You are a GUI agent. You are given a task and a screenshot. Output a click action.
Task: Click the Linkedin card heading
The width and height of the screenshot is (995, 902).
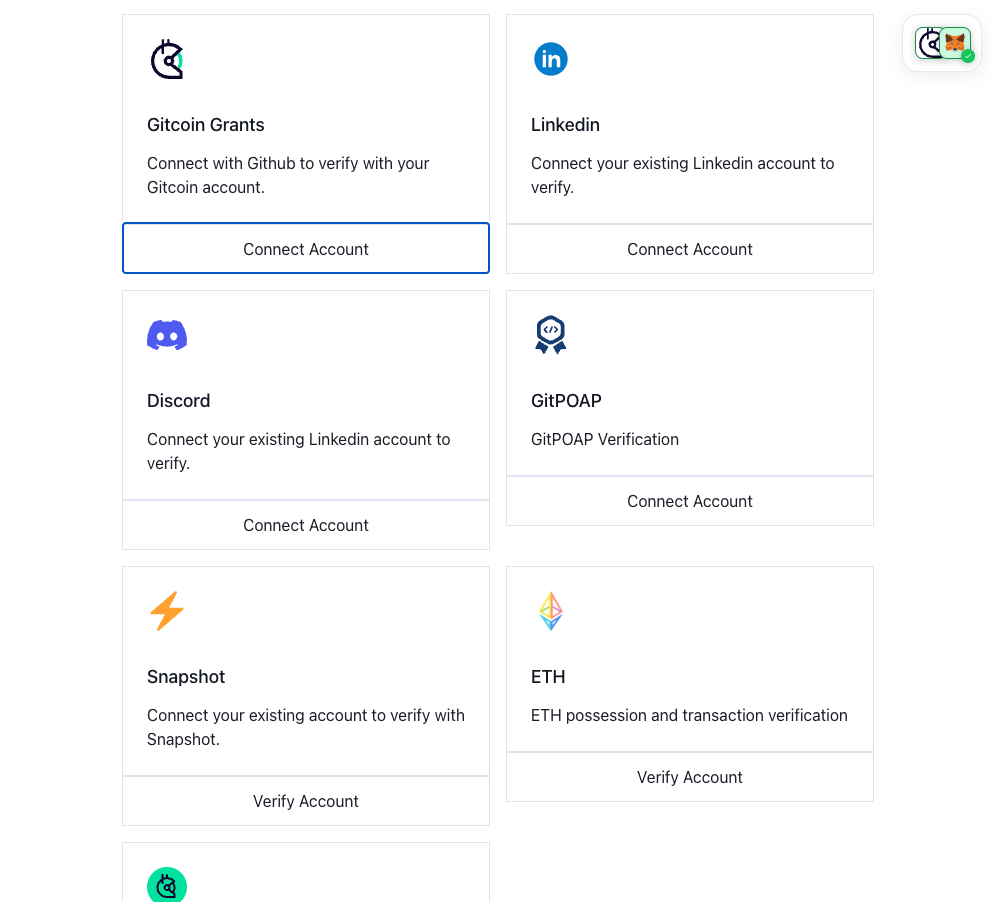565,125
